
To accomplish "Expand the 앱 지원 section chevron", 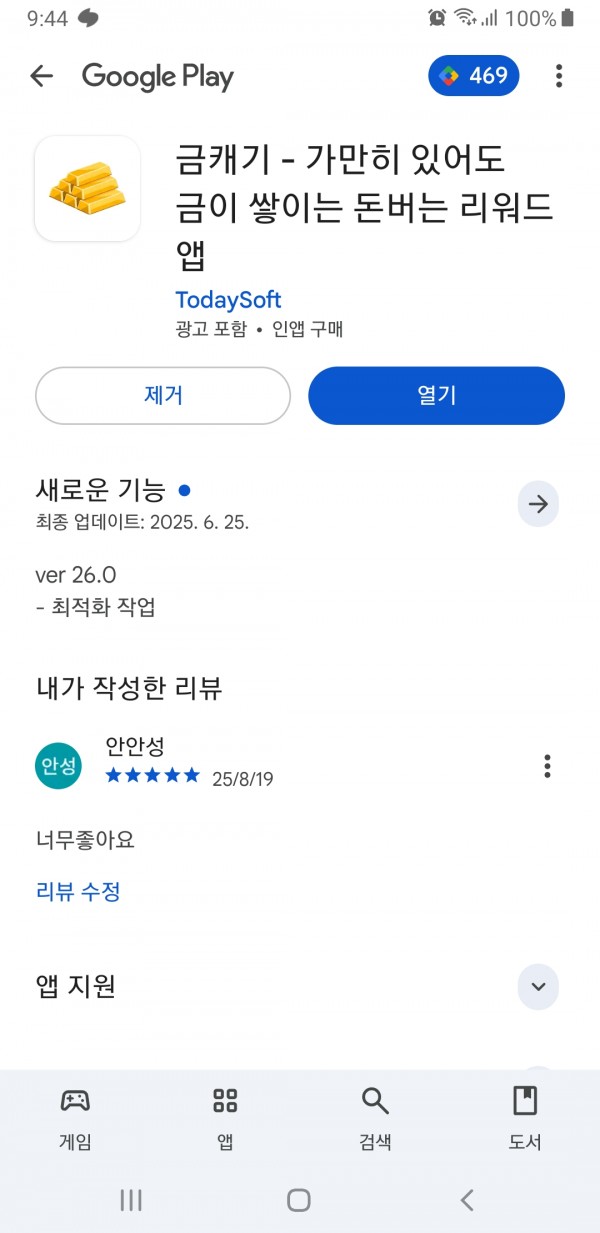I will tap(538, 987).
